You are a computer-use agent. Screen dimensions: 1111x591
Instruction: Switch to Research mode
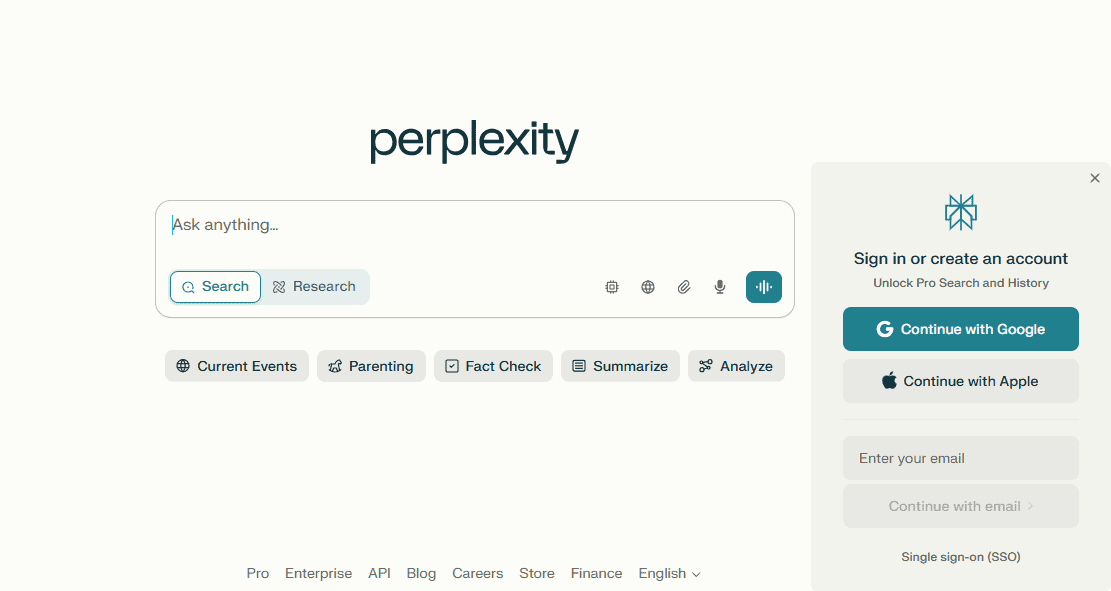(x=315, y=287)
